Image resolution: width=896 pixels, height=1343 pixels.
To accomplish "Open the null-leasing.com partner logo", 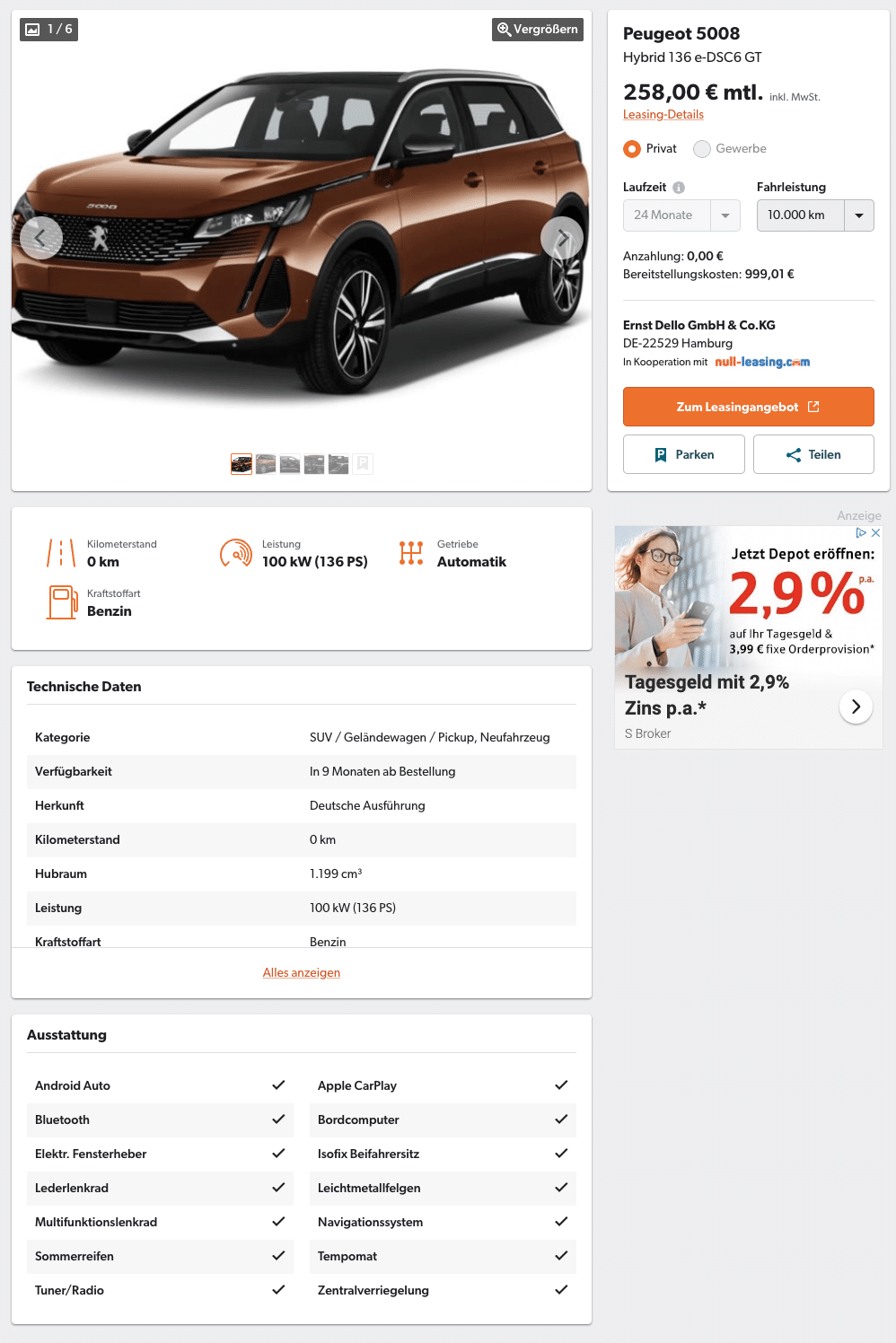I will tap(762, 362).
